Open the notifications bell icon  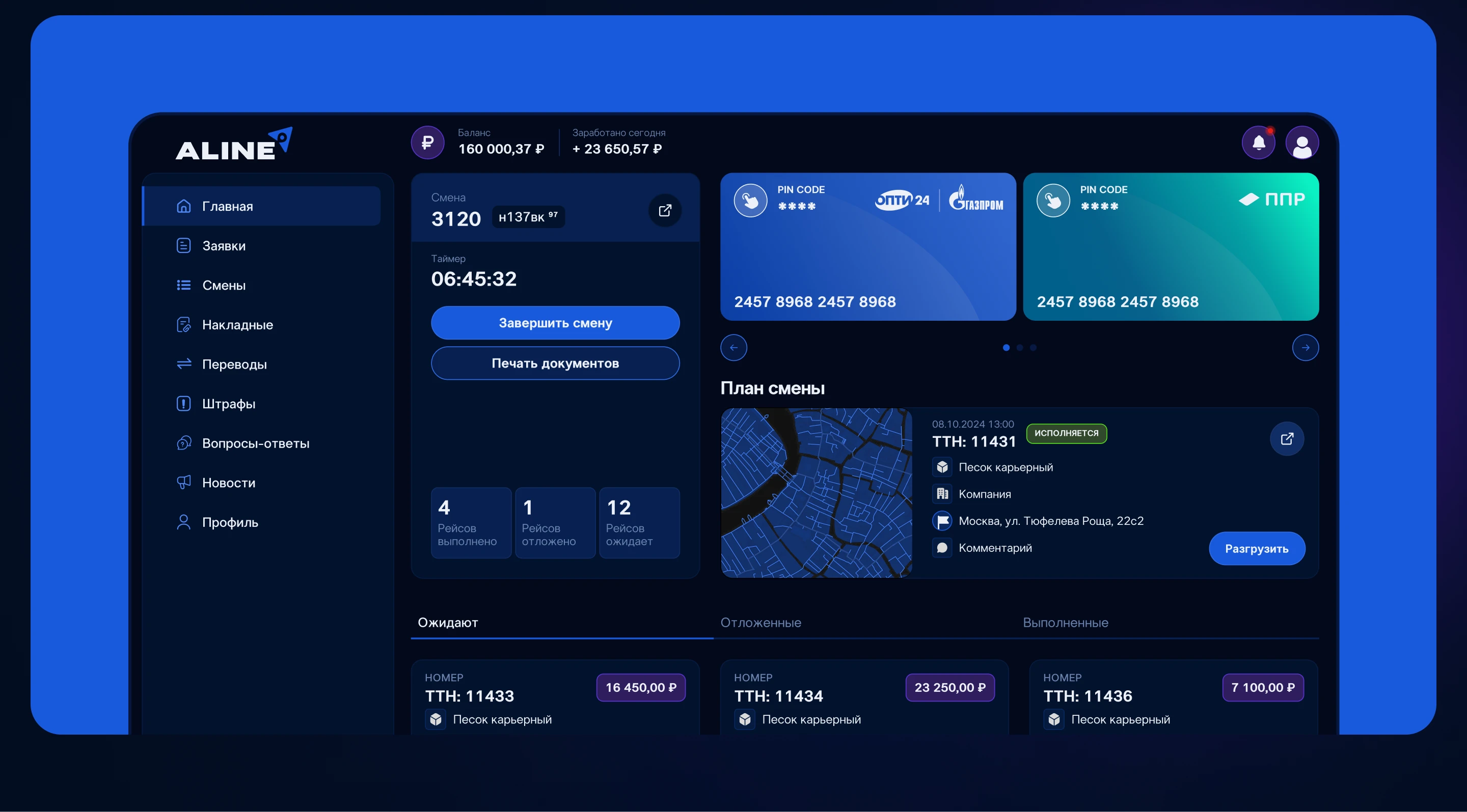pos(1259,143)
